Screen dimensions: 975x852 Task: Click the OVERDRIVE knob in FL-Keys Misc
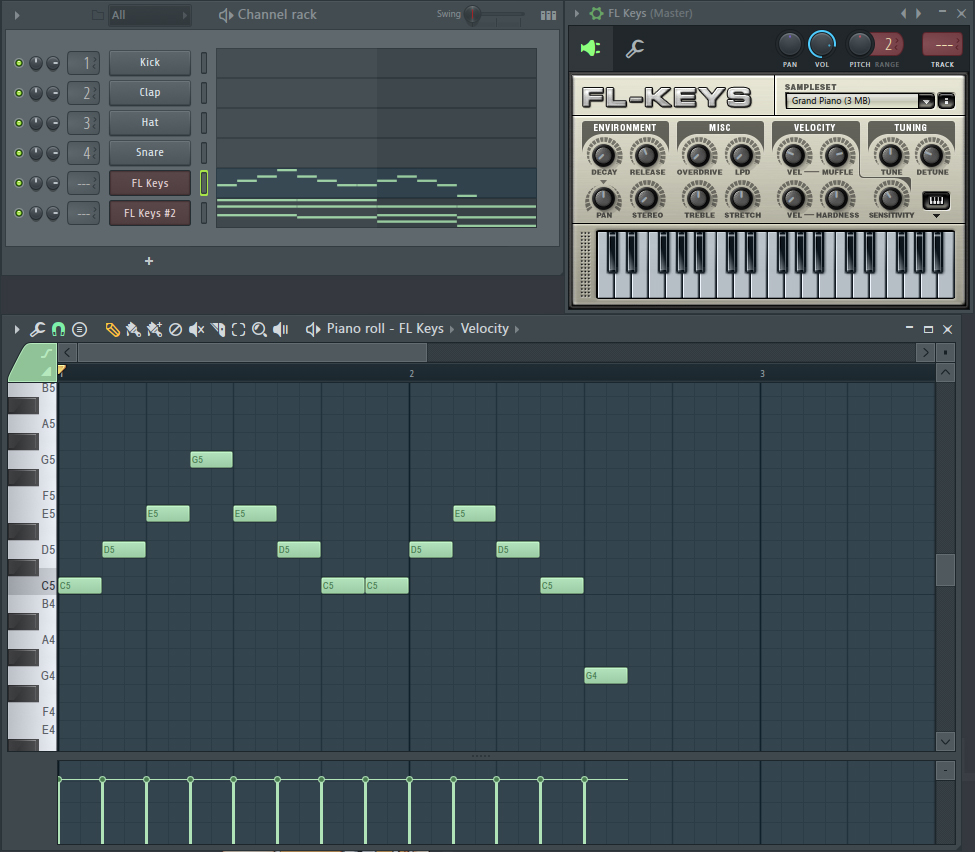(x=698, y=155)
